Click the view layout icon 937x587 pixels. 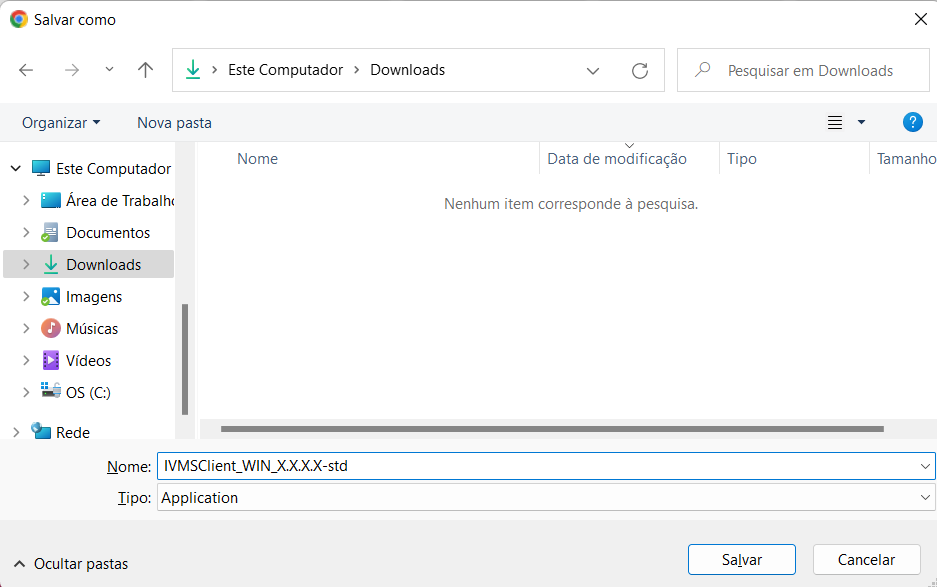(x=835, y=122)
